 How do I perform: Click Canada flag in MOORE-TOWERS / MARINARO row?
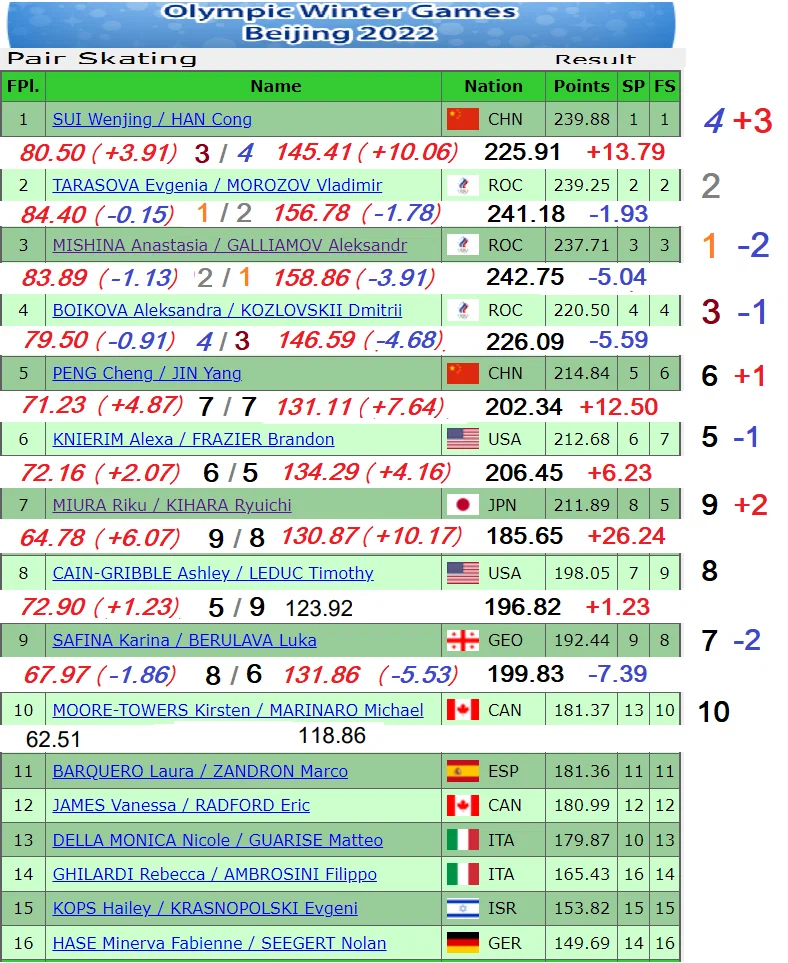(463, 710)
